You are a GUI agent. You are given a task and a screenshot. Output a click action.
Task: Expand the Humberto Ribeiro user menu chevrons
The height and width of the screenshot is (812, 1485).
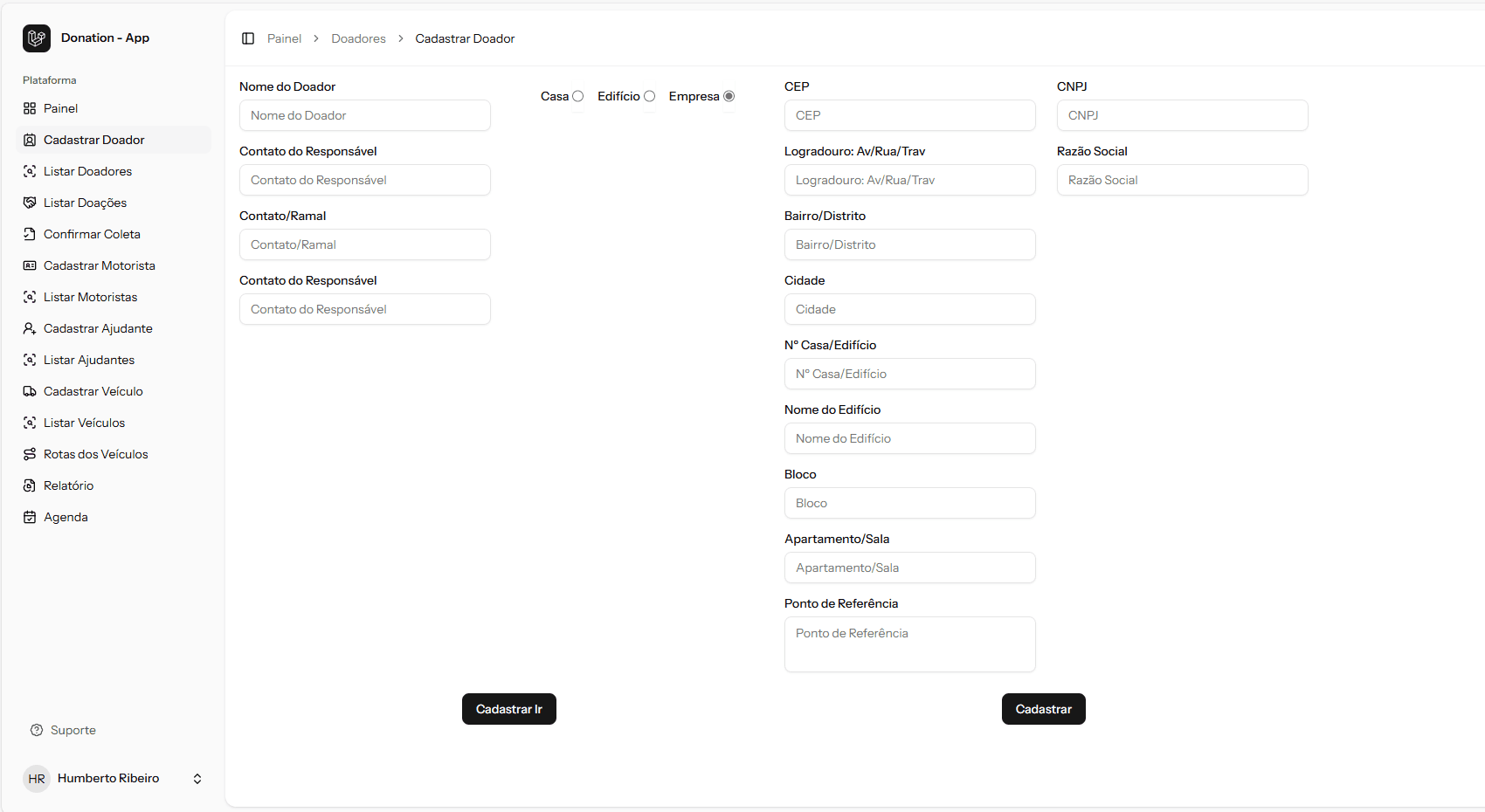197,779
